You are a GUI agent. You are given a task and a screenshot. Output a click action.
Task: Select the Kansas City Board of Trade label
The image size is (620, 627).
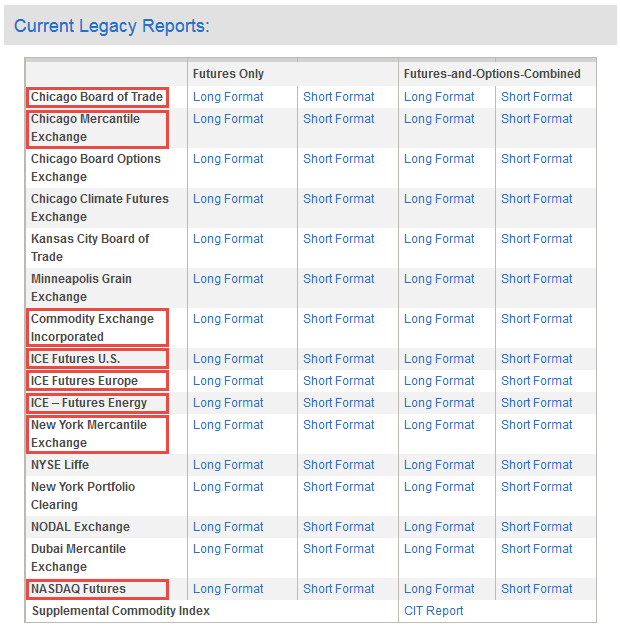[x=90, y=248]
